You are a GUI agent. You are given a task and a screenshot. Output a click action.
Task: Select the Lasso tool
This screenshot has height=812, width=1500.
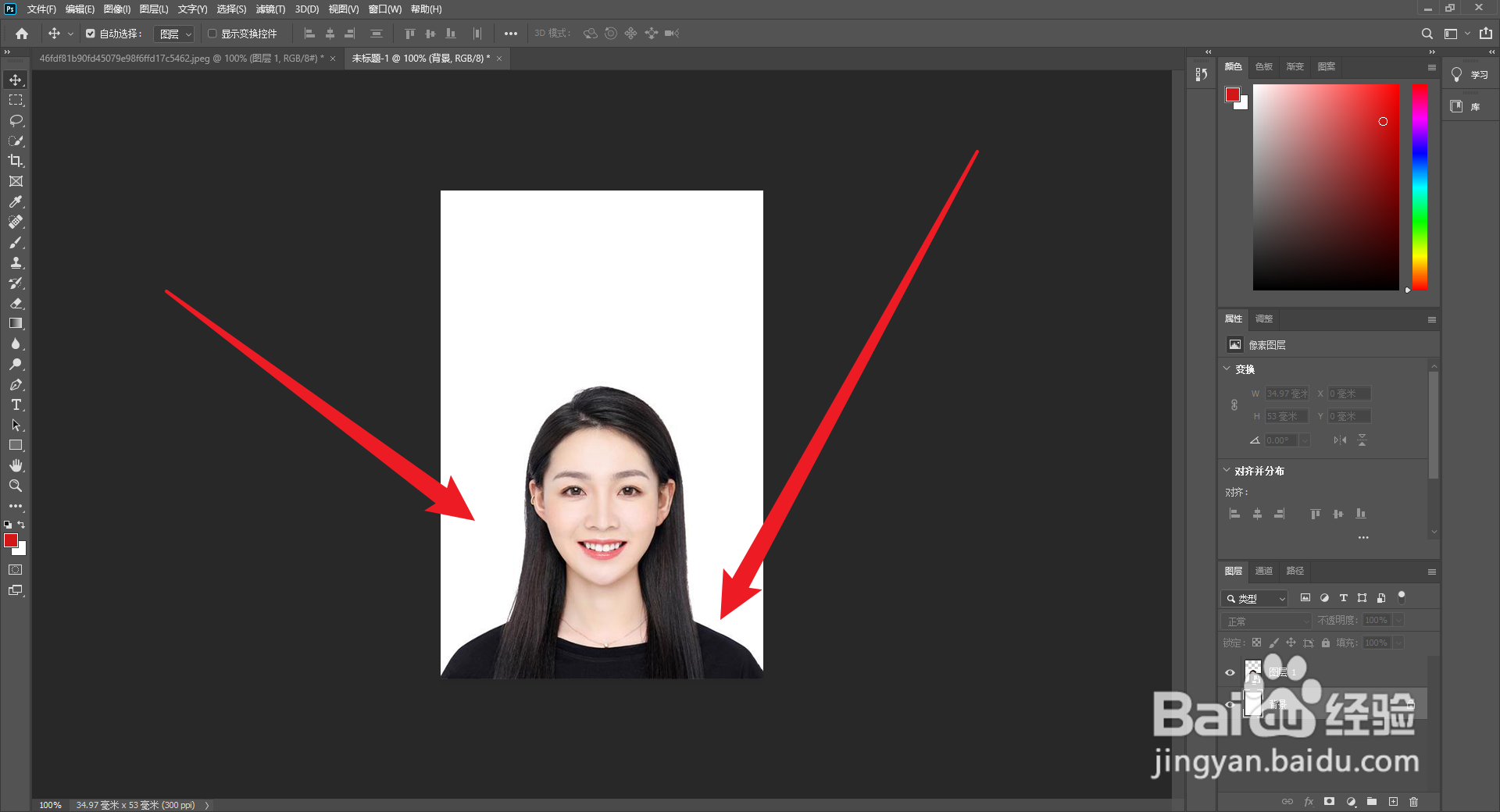(16, 120)
